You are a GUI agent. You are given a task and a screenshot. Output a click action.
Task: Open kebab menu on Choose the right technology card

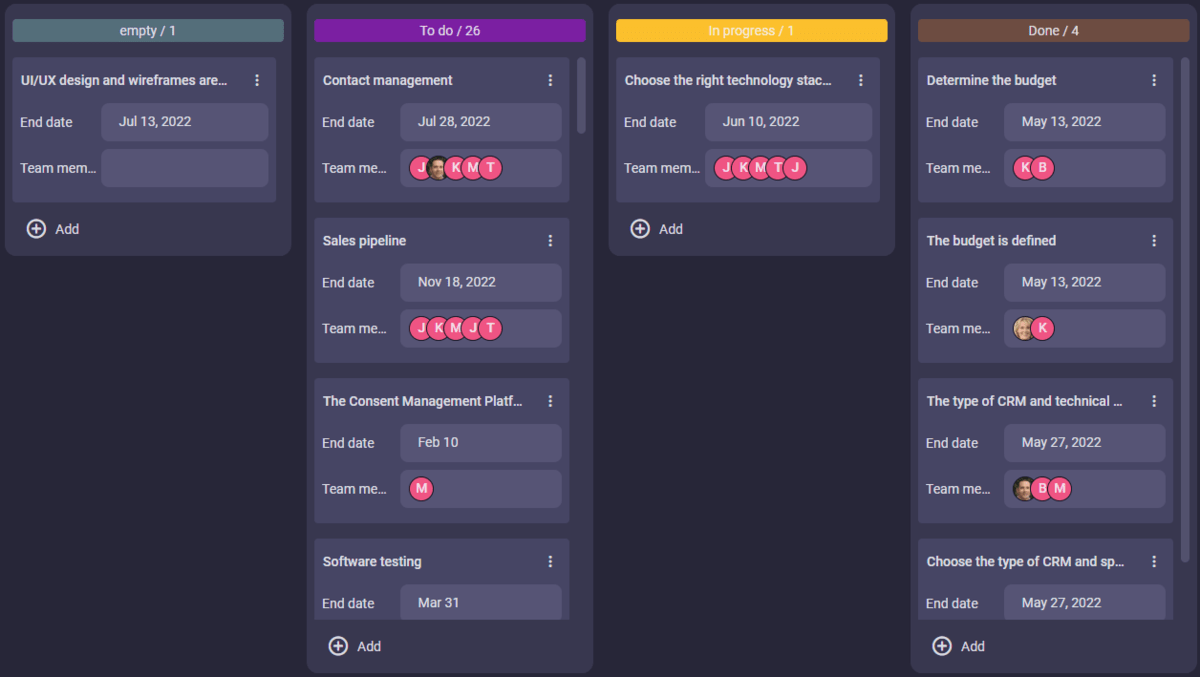pyautogui.click(x=861, y=80)
